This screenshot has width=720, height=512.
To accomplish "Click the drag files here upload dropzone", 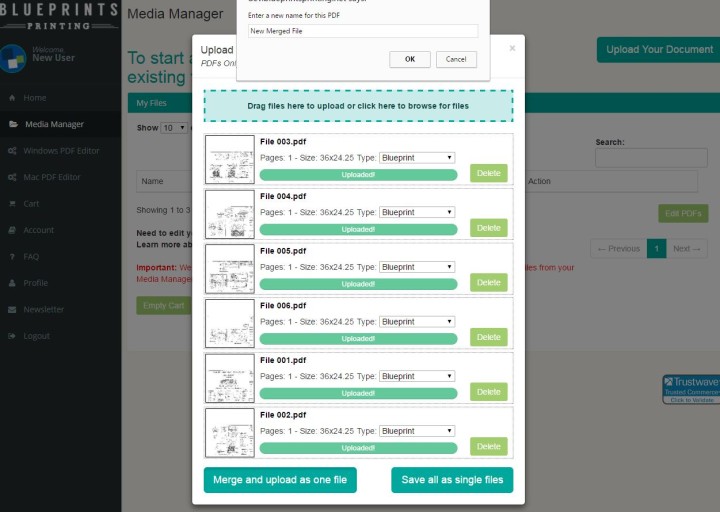I will click(x=358, y=106).
